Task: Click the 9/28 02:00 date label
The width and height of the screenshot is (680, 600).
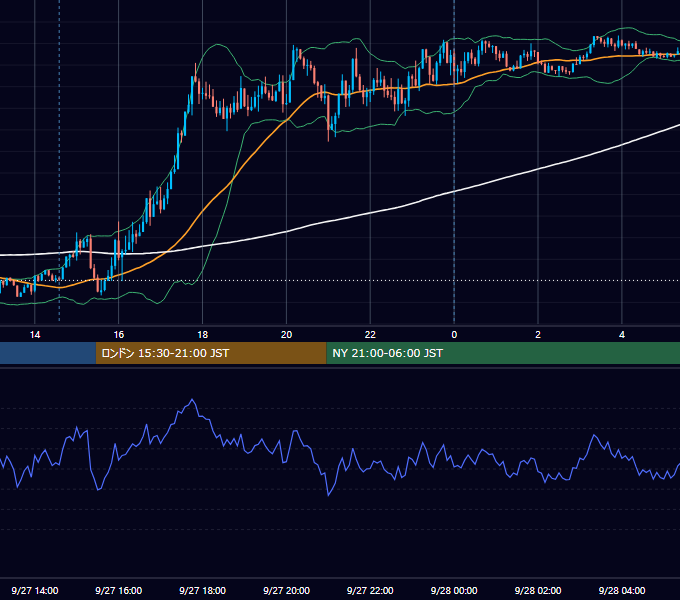Action: [538, 590]
